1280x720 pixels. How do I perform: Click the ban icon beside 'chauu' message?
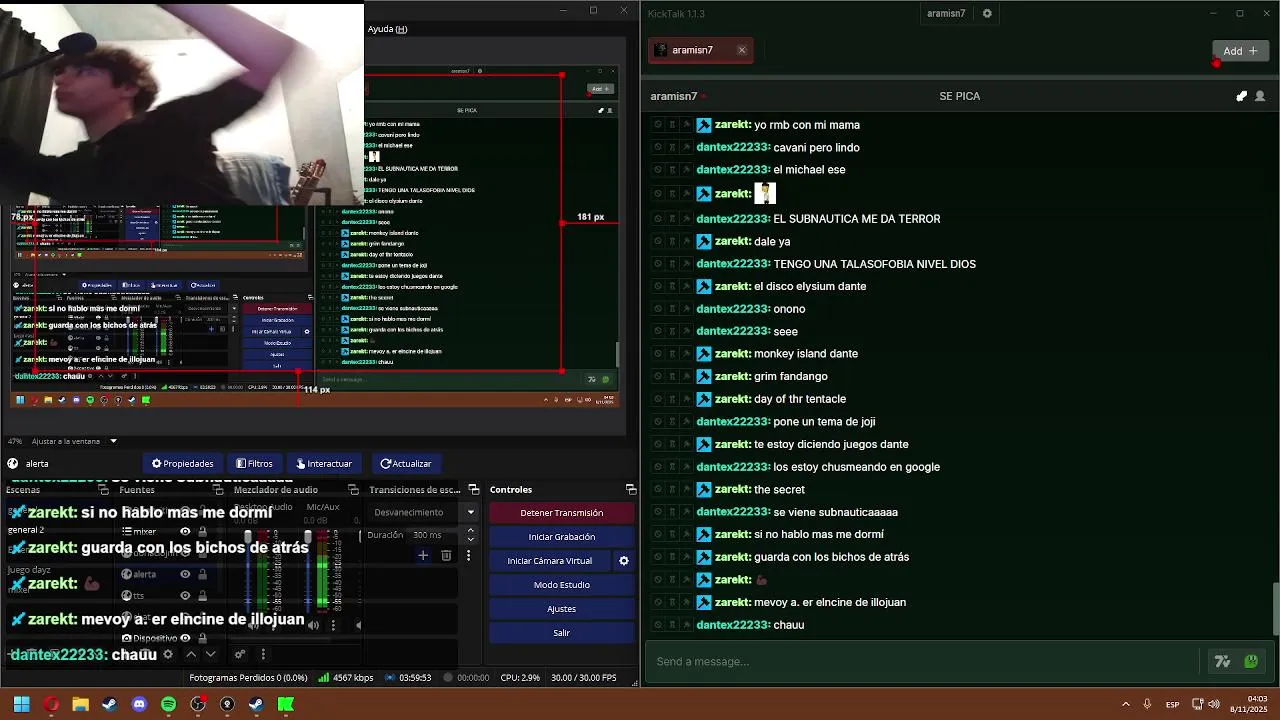(658, 625)
